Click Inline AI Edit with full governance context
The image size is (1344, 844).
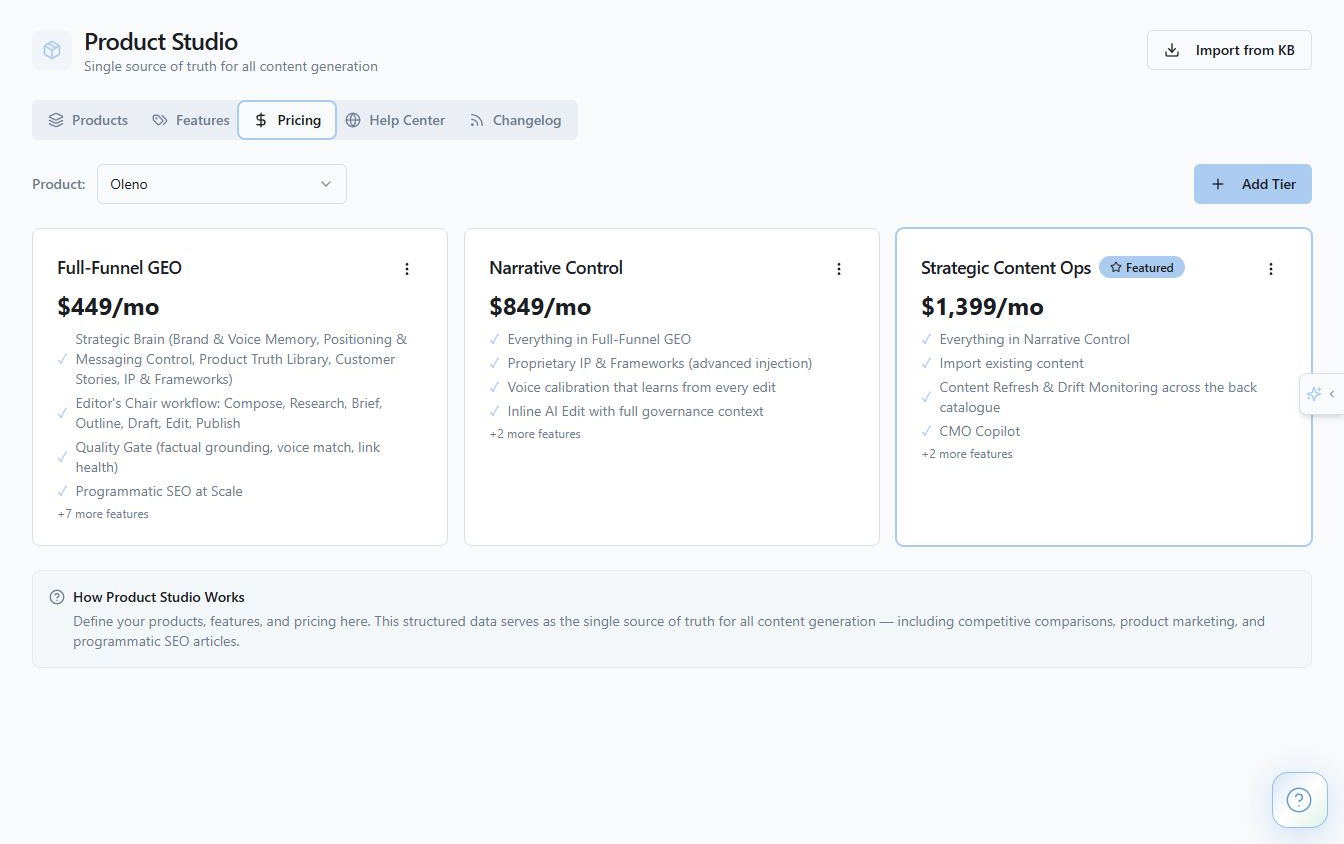635,411
